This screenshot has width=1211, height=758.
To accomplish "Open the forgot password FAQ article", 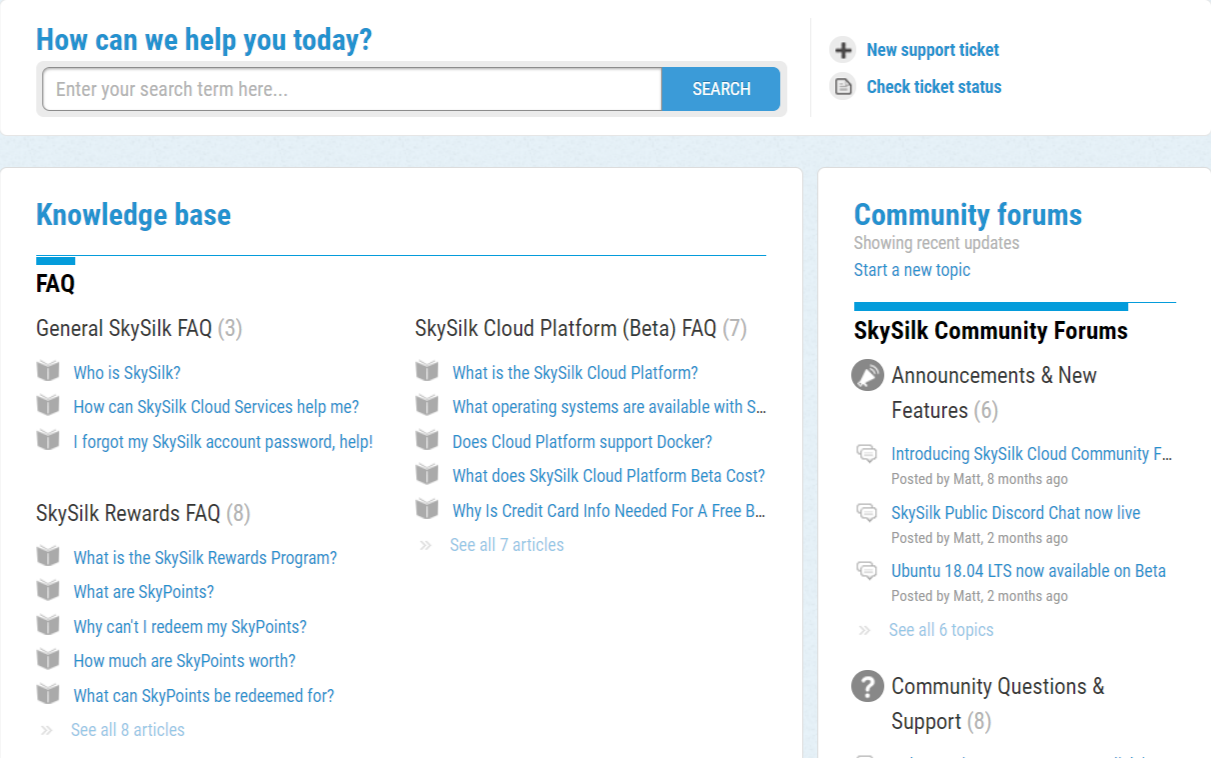I will coord(222,441).
